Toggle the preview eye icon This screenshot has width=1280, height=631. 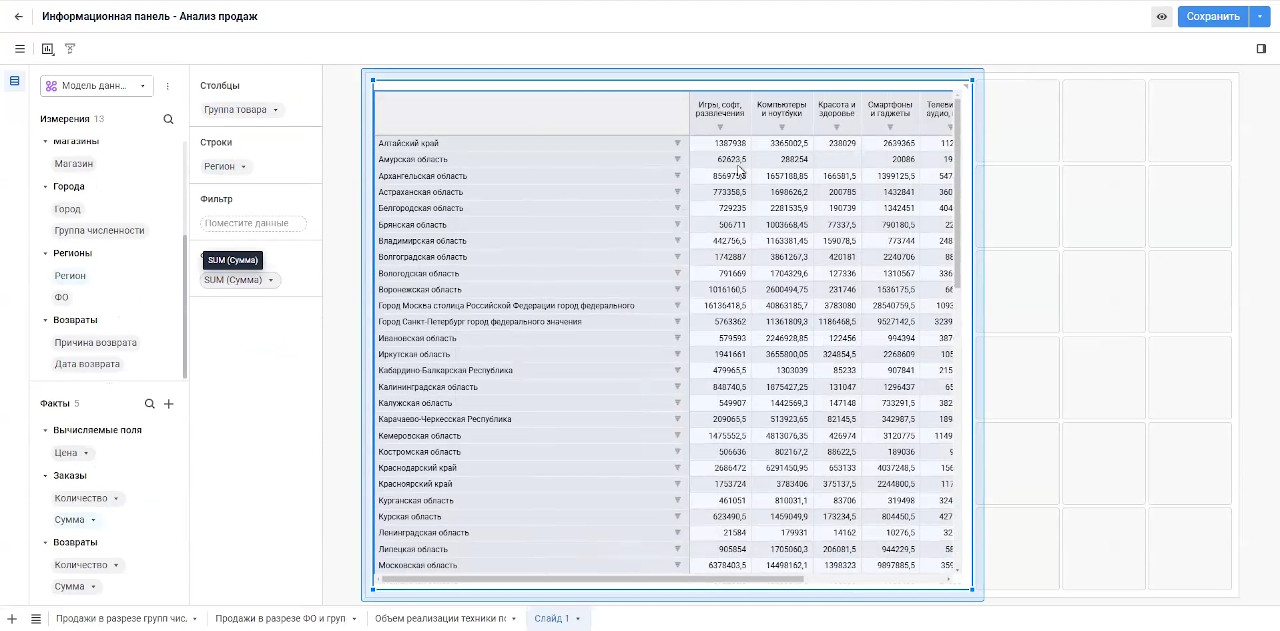[x=1161, y=16]
